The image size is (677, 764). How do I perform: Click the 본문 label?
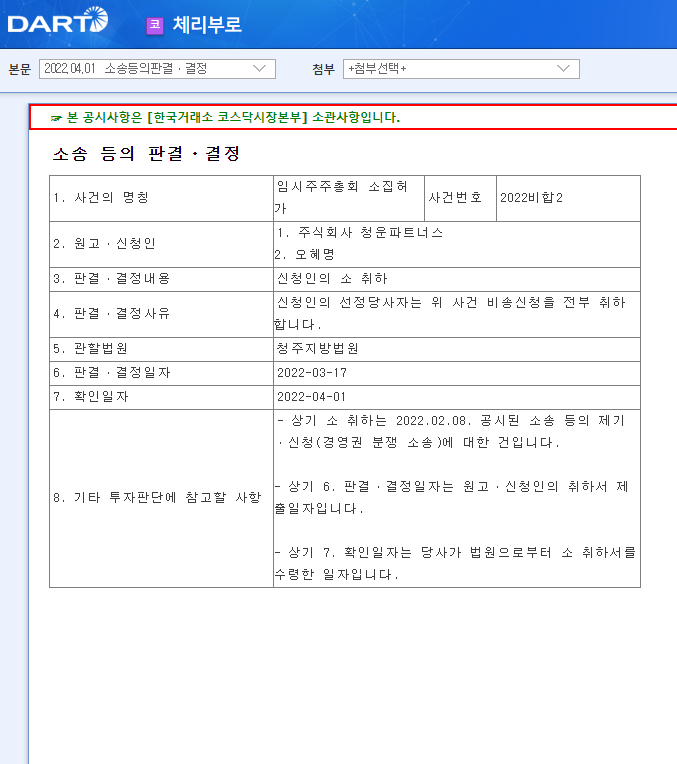[x=19, y=69]
